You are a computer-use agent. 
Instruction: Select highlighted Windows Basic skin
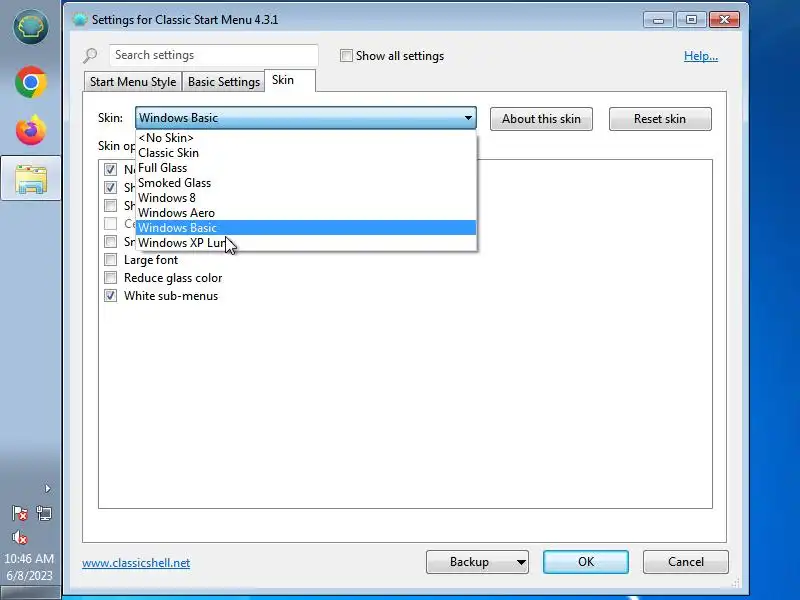click(x=306, y=228)
